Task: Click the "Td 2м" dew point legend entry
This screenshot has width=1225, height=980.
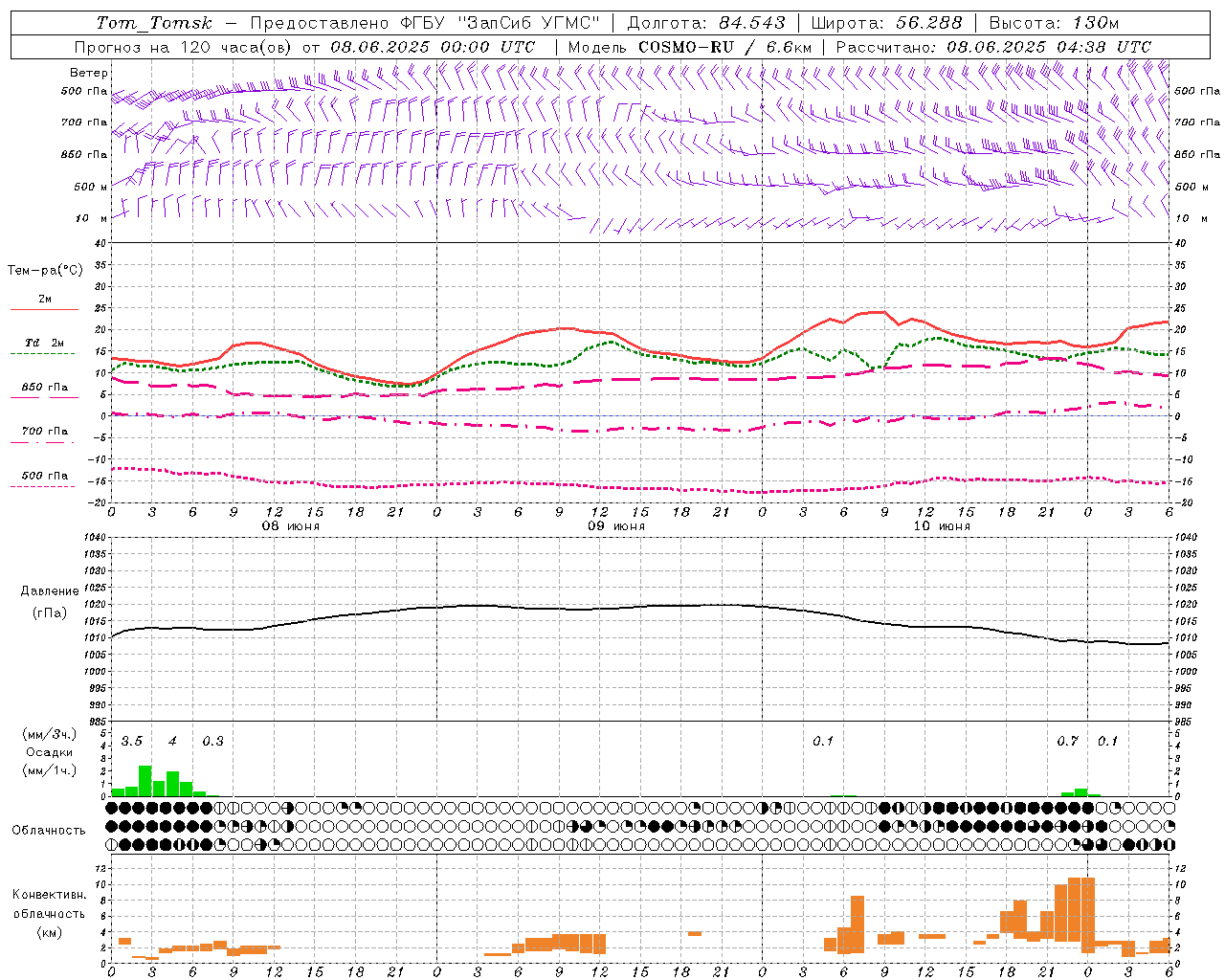Action: (45, 343)
